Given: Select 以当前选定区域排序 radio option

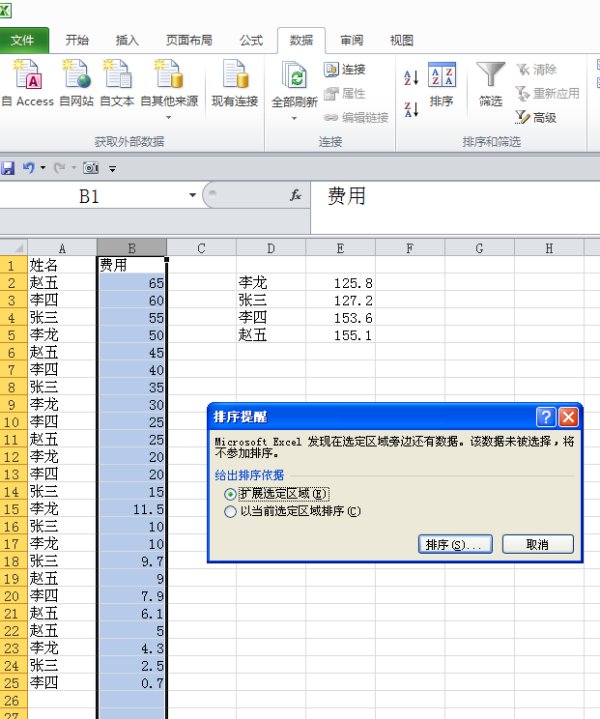Looking at the screenshot, I should point(230,511).
